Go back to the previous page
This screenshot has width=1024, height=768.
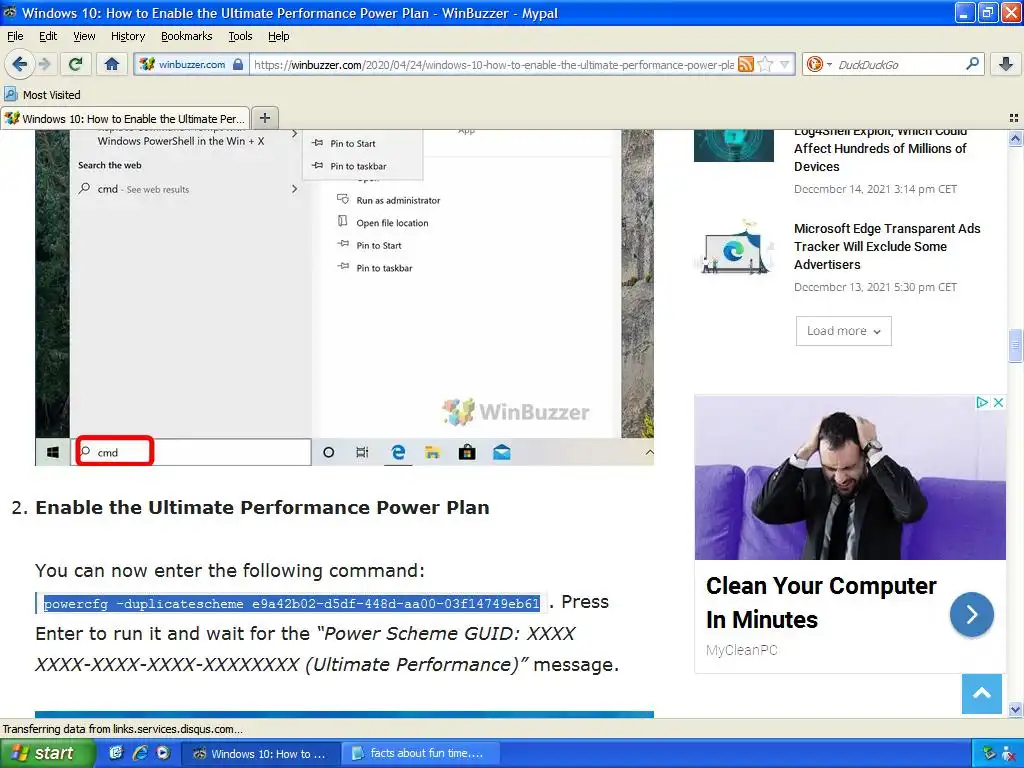click(20, 64)
